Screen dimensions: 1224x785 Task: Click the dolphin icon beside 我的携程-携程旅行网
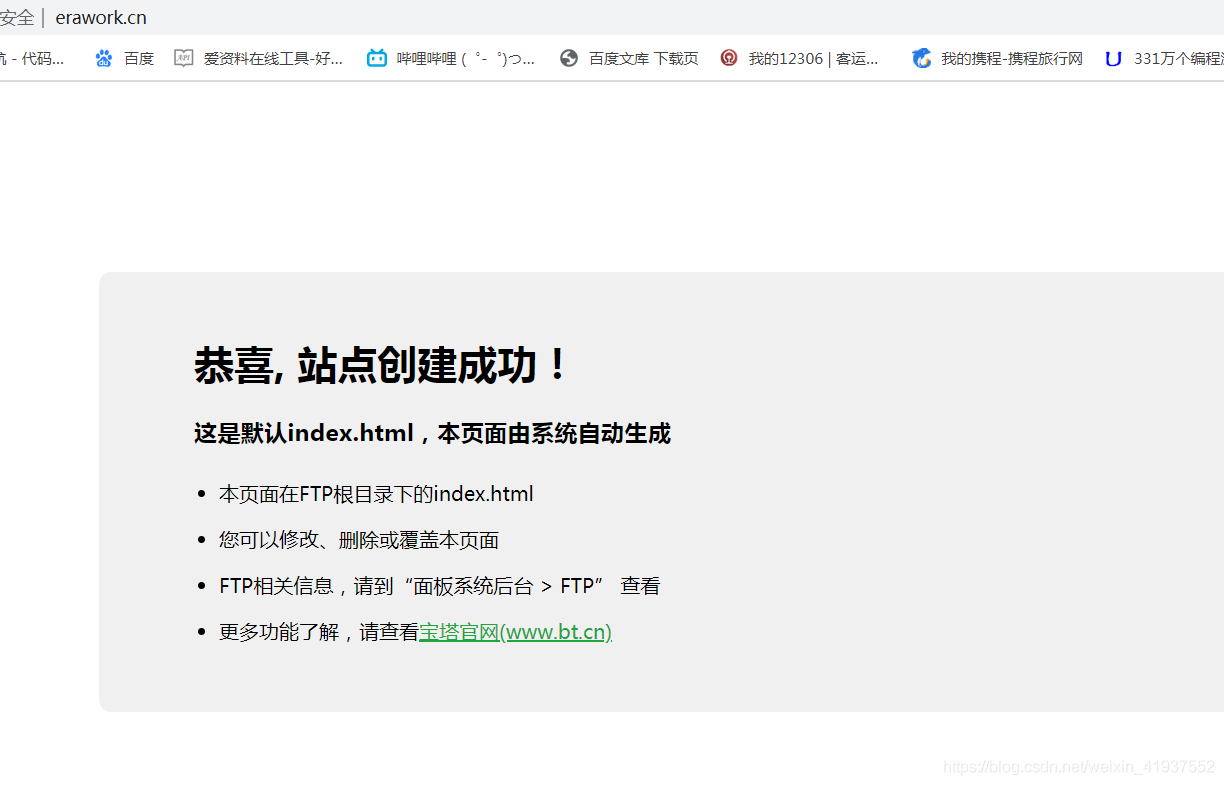tap(921, 58)
